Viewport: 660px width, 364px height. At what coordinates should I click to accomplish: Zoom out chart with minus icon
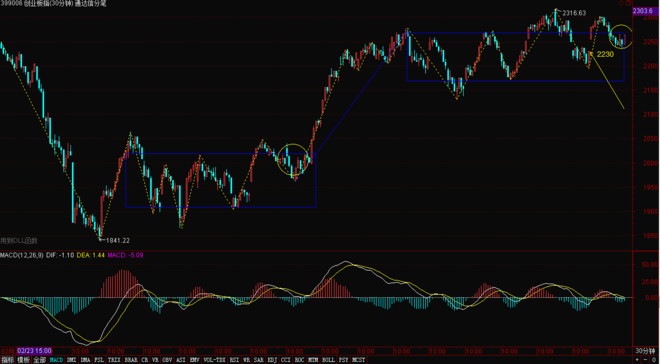pos(645,360)
